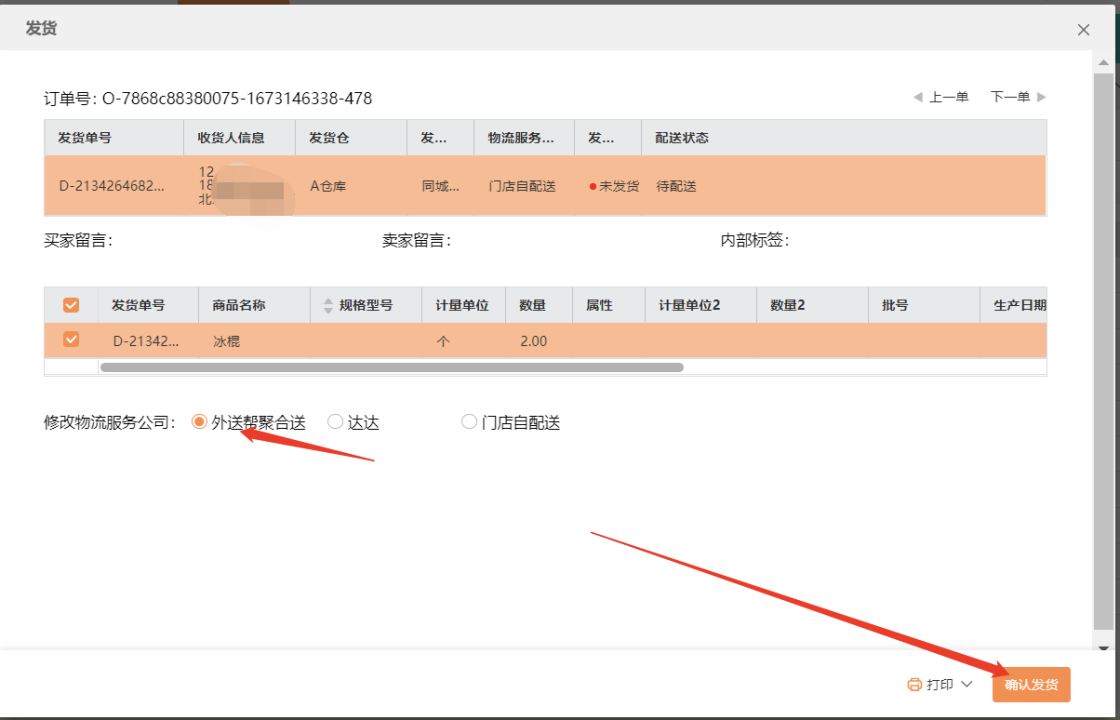Uncheck the 冰棍 item row checkbox
The width and height of the screenshot is (1120, 720).
[71, 340]
